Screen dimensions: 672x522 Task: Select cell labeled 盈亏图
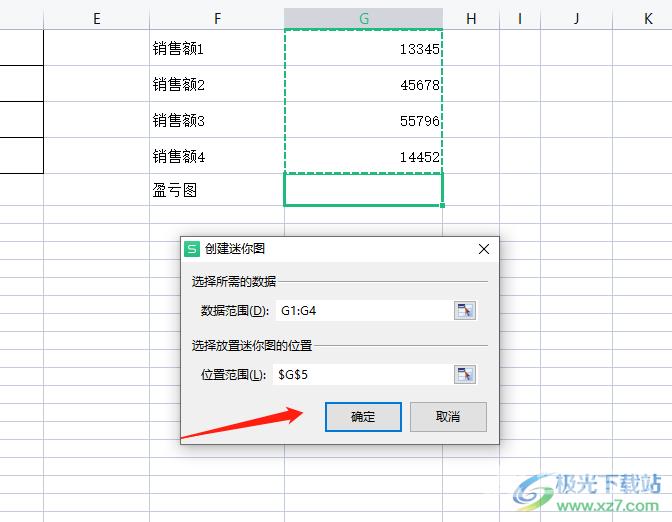click(217, 190)
